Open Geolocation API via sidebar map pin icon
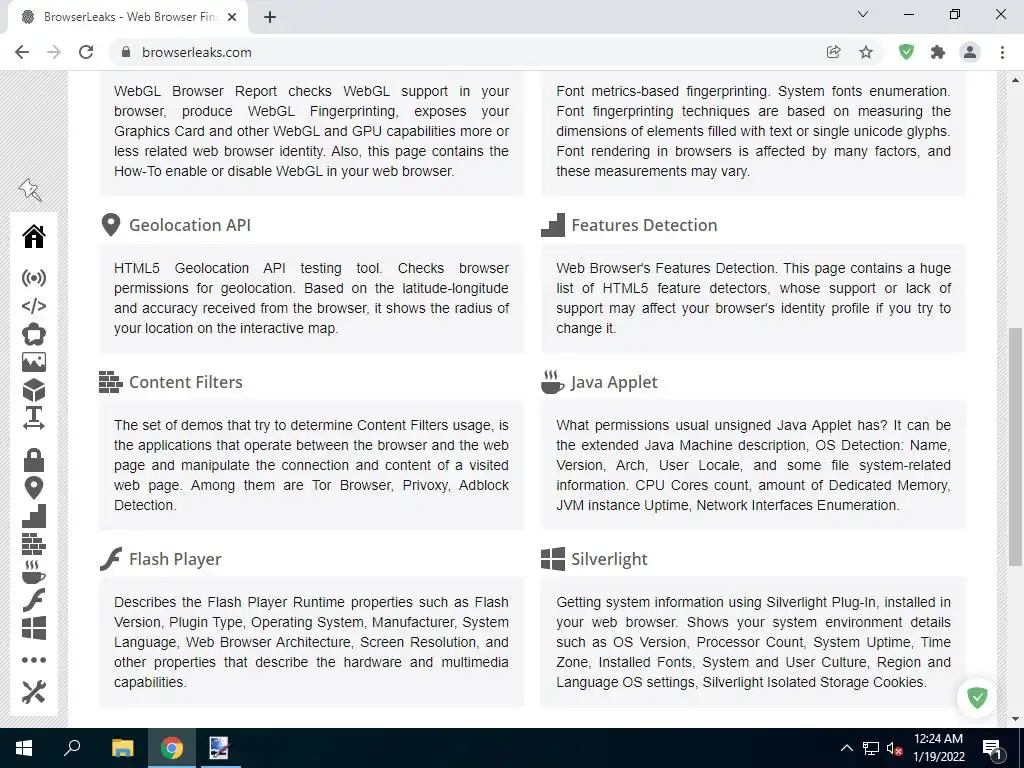Screen dimensions: 1024x768 tap(34, 488)
